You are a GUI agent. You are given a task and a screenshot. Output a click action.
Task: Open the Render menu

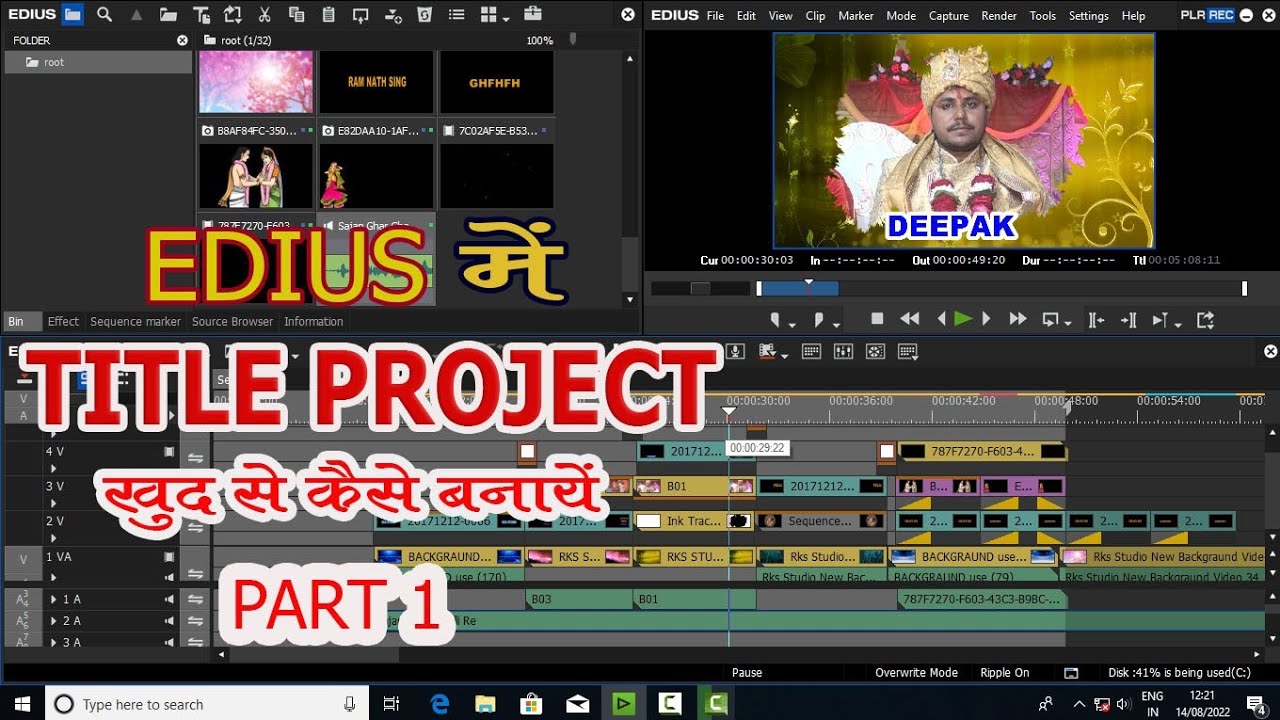click(x=999, y=16)
